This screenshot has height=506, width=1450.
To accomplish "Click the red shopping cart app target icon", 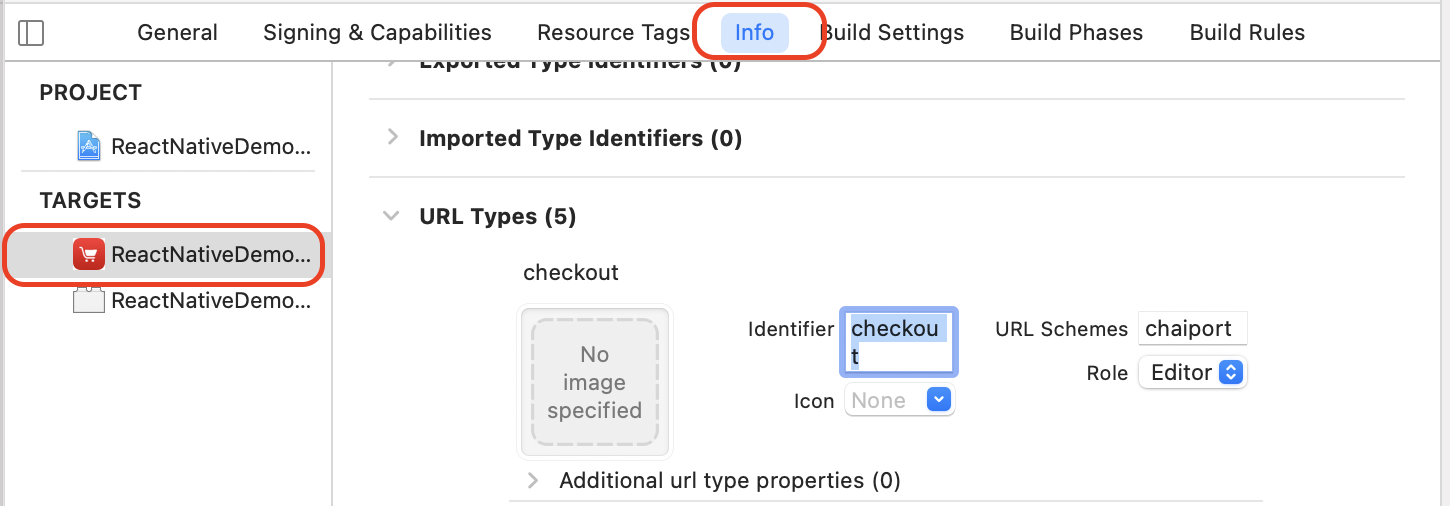I will (x=89, y=254).
